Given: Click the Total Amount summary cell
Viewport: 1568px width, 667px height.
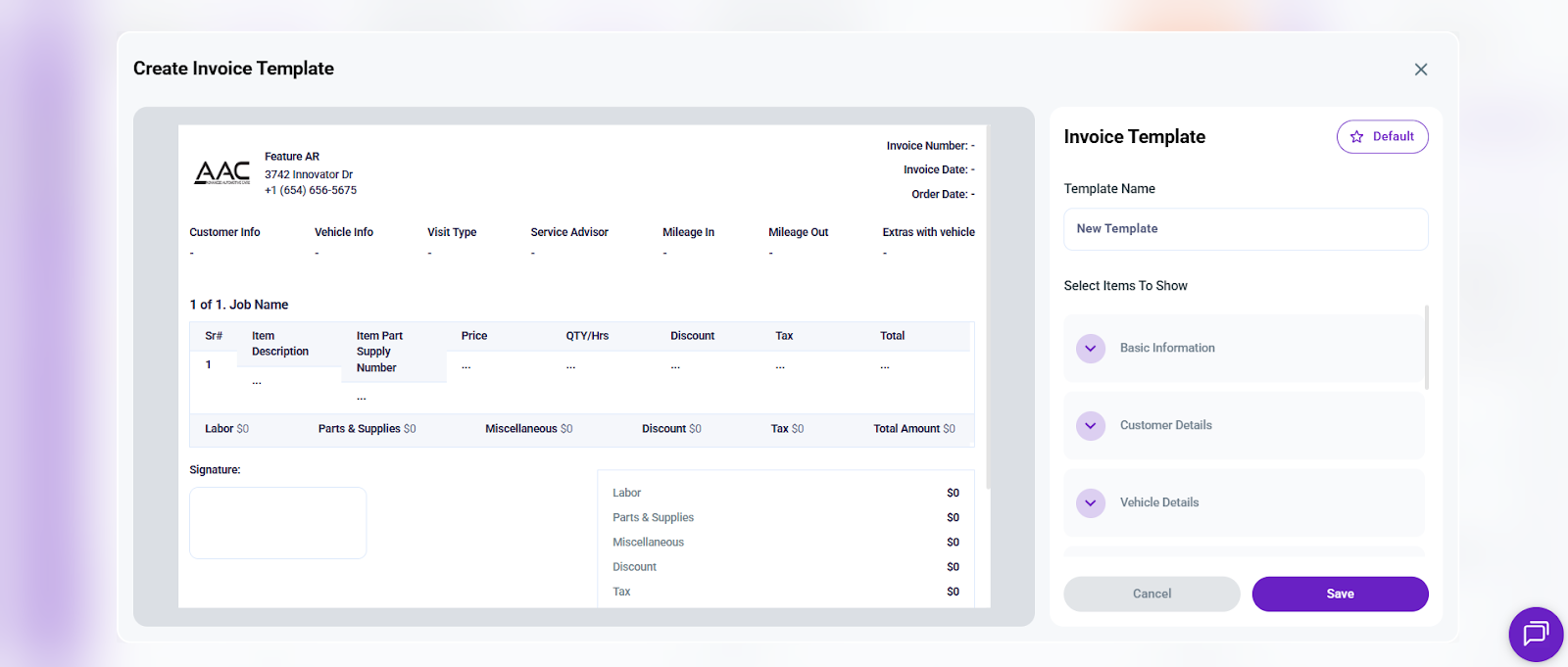Looking at the screenshot, I should point(913,429).
